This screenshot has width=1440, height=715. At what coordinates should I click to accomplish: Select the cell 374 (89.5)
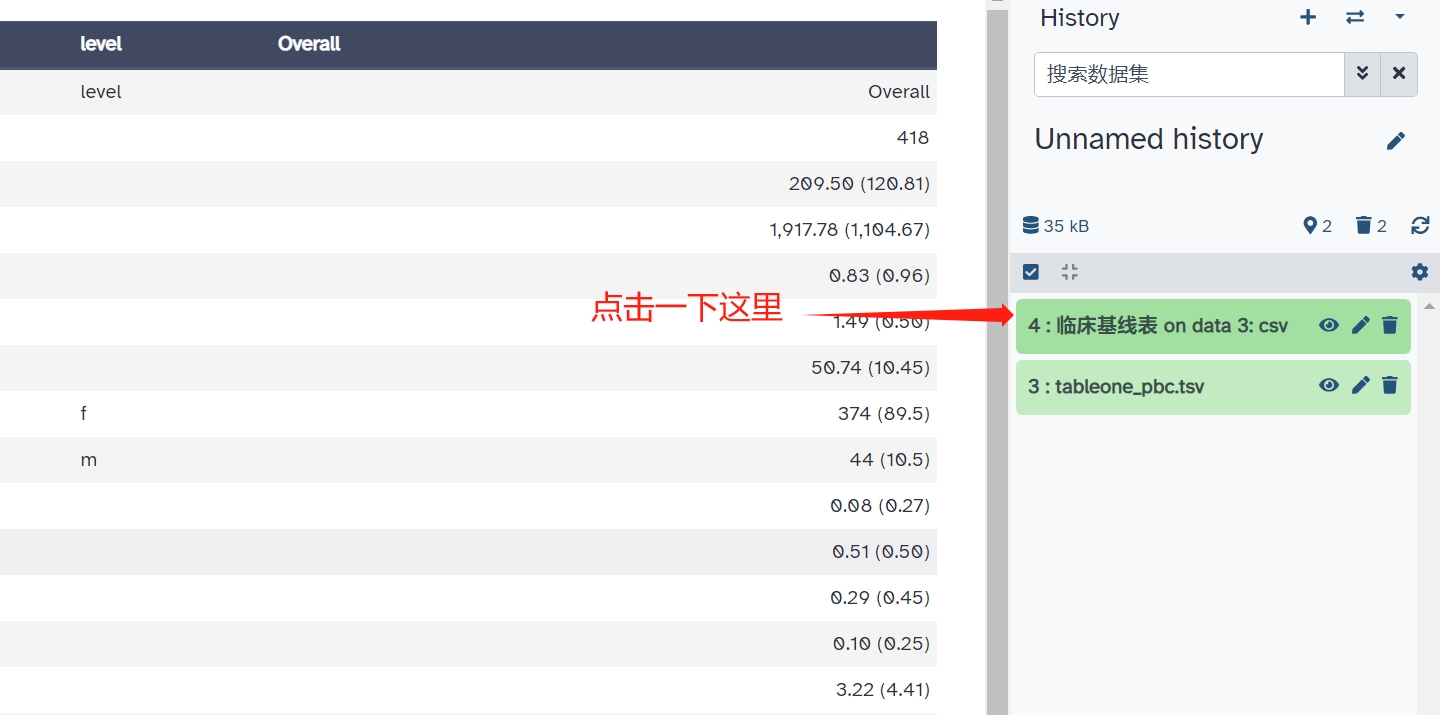click(x=884, y=414)
